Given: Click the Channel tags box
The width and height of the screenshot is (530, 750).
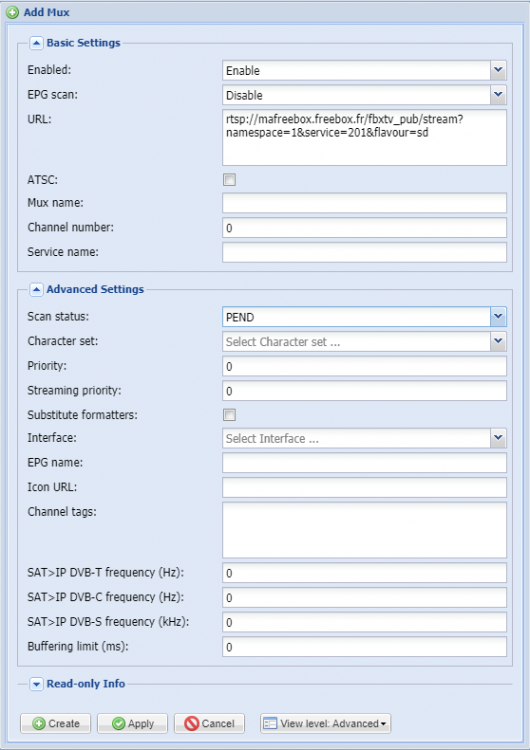Looking at the screenshot, I should 364,530.
